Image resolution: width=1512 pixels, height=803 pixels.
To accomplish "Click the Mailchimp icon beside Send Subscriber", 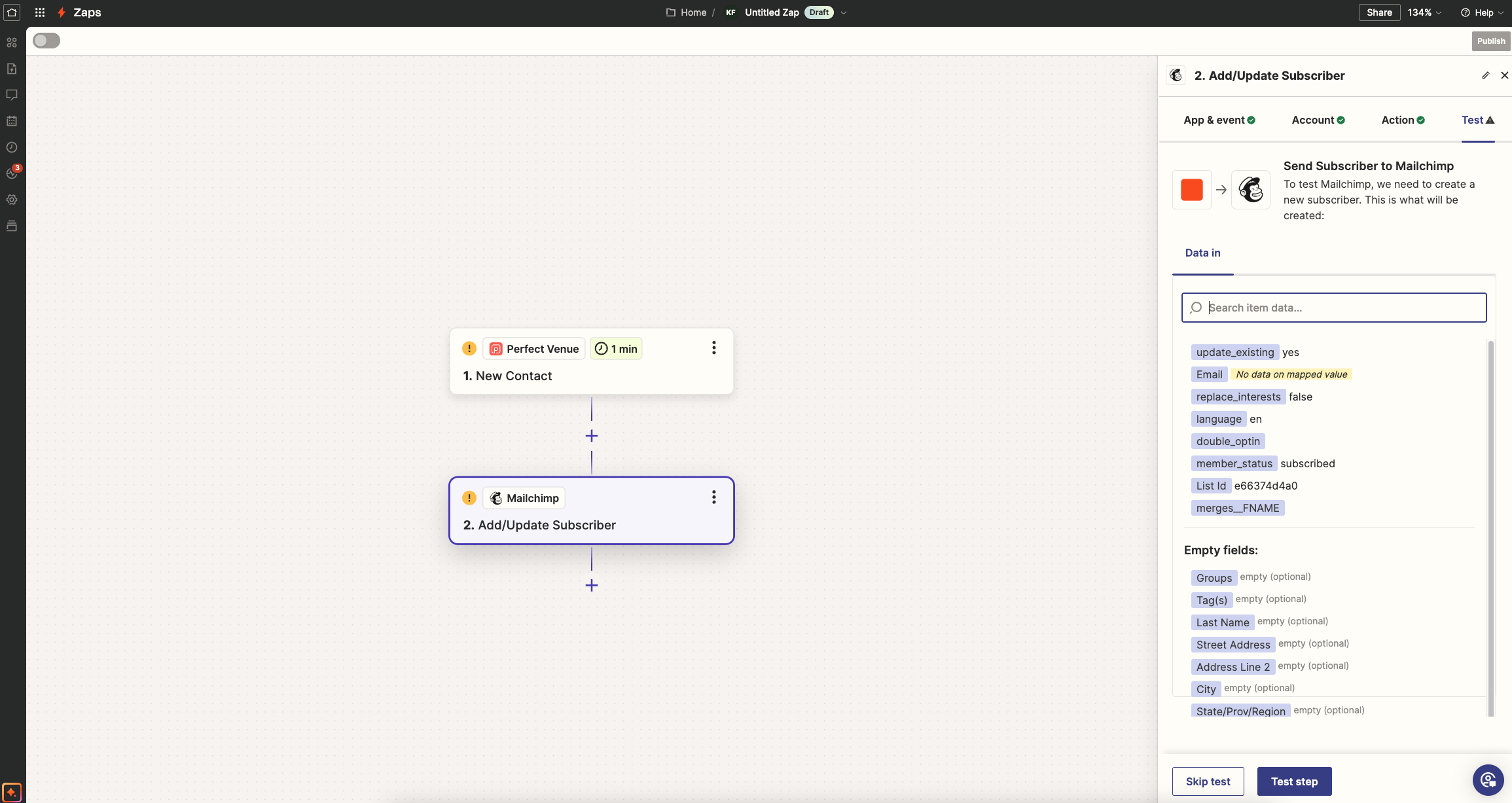I will tap(1250, 190).
